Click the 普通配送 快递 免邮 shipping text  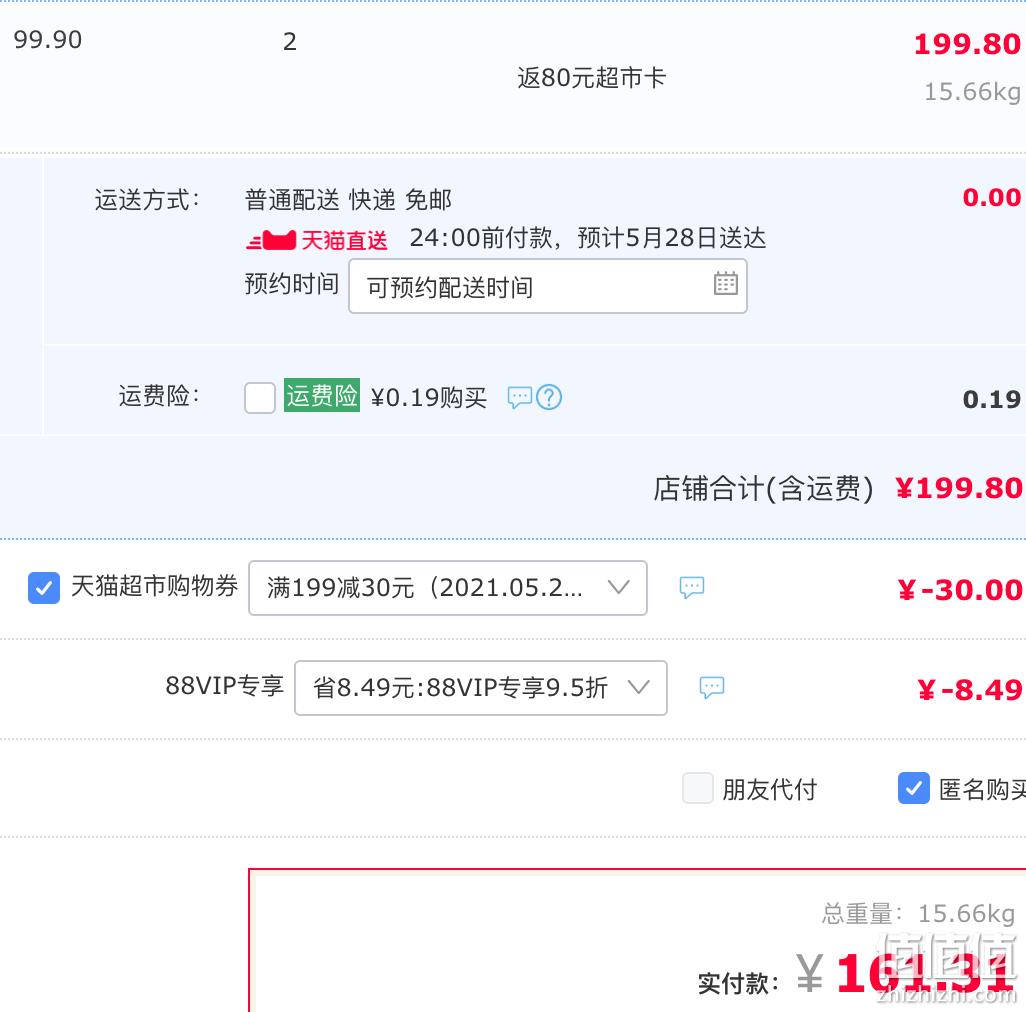pos(348,200)
